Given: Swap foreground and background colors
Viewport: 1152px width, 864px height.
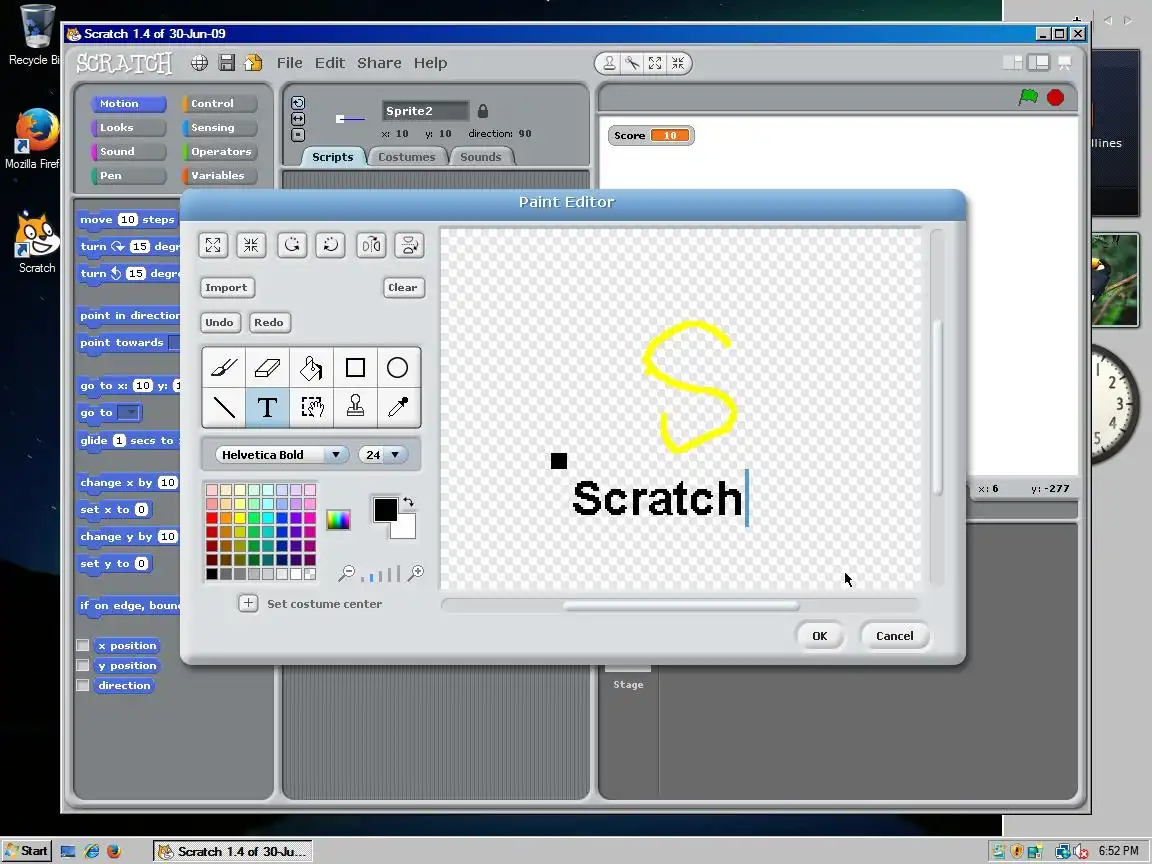Looking at the screenshot, I should click(x=408, y=503).
